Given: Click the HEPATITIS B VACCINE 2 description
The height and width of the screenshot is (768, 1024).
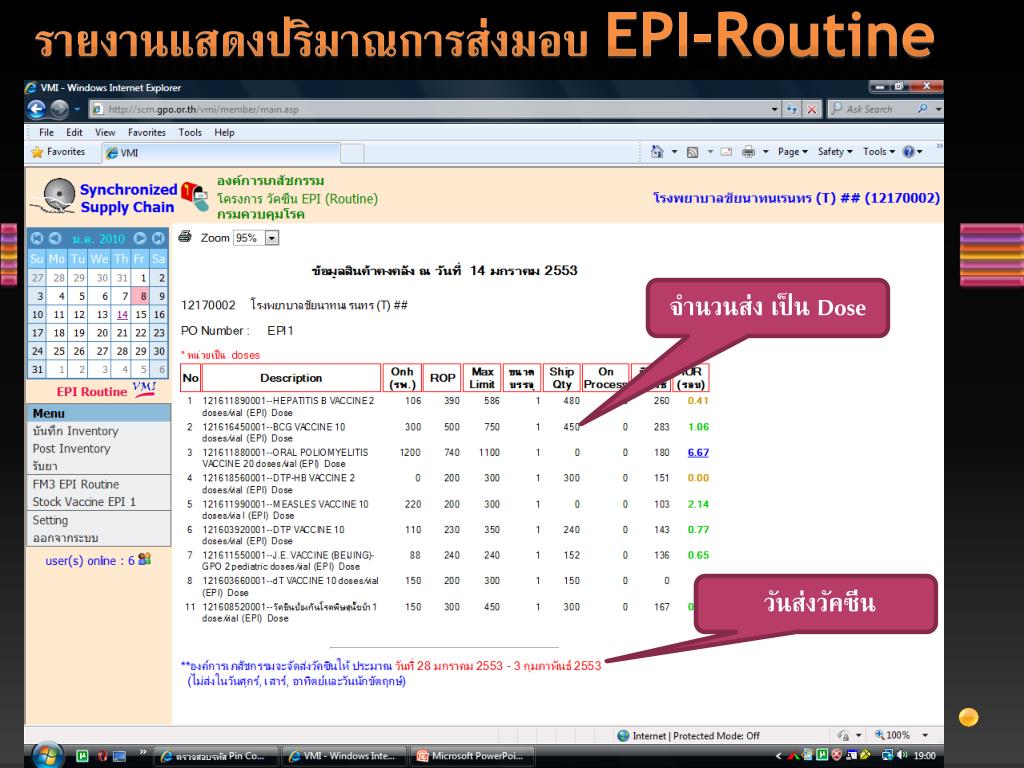Looking at the screenshot, I should click(289, 406).
